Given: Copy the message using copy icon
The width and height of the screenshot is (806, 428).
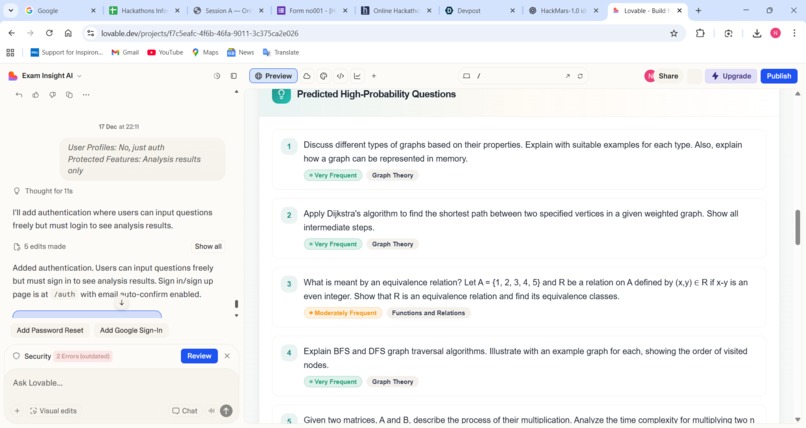Looking at the screenshot, I should coord(69,95).
